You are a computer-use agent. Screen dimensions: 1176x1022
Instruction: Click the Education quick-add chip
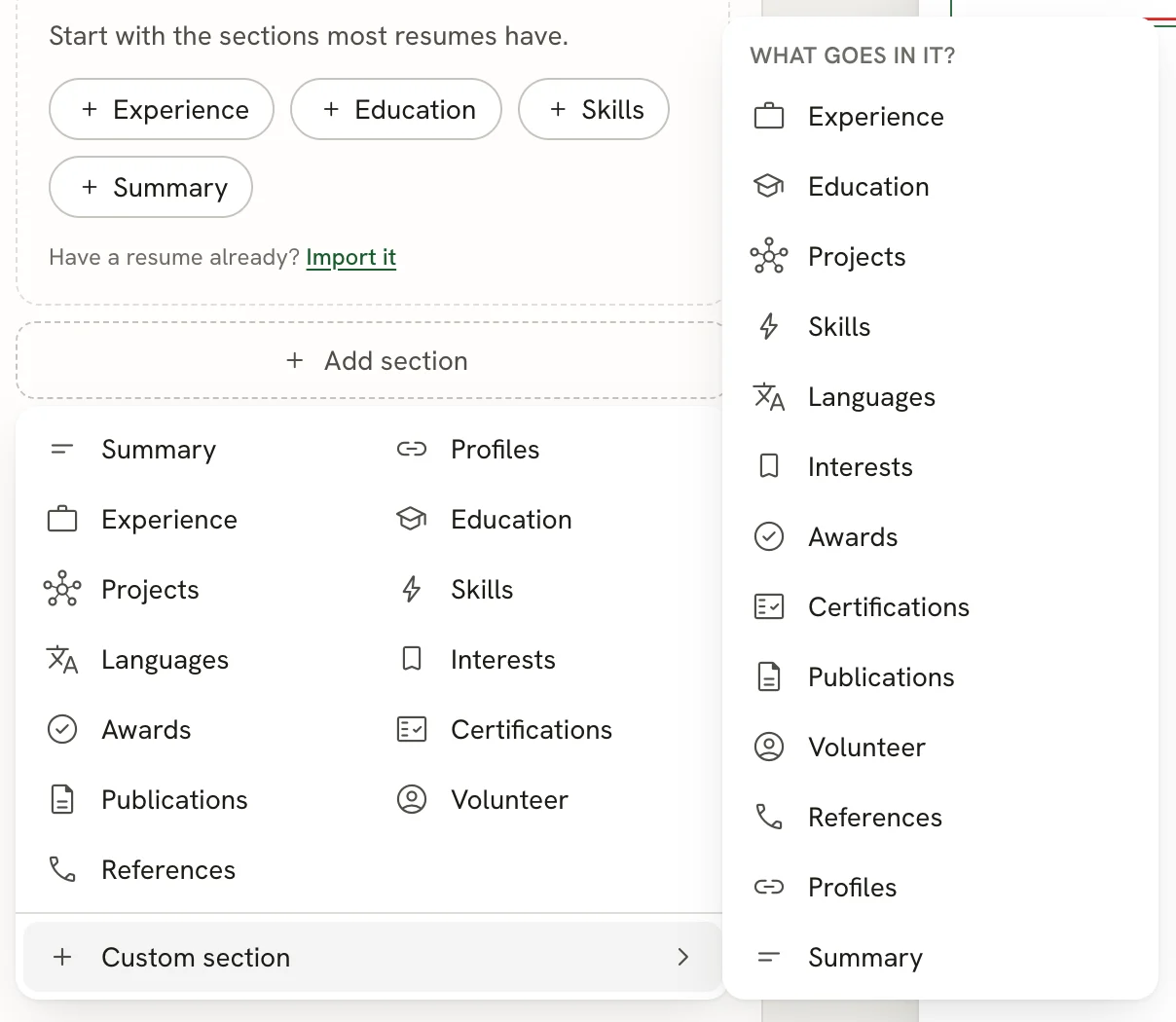coord(396,109)
